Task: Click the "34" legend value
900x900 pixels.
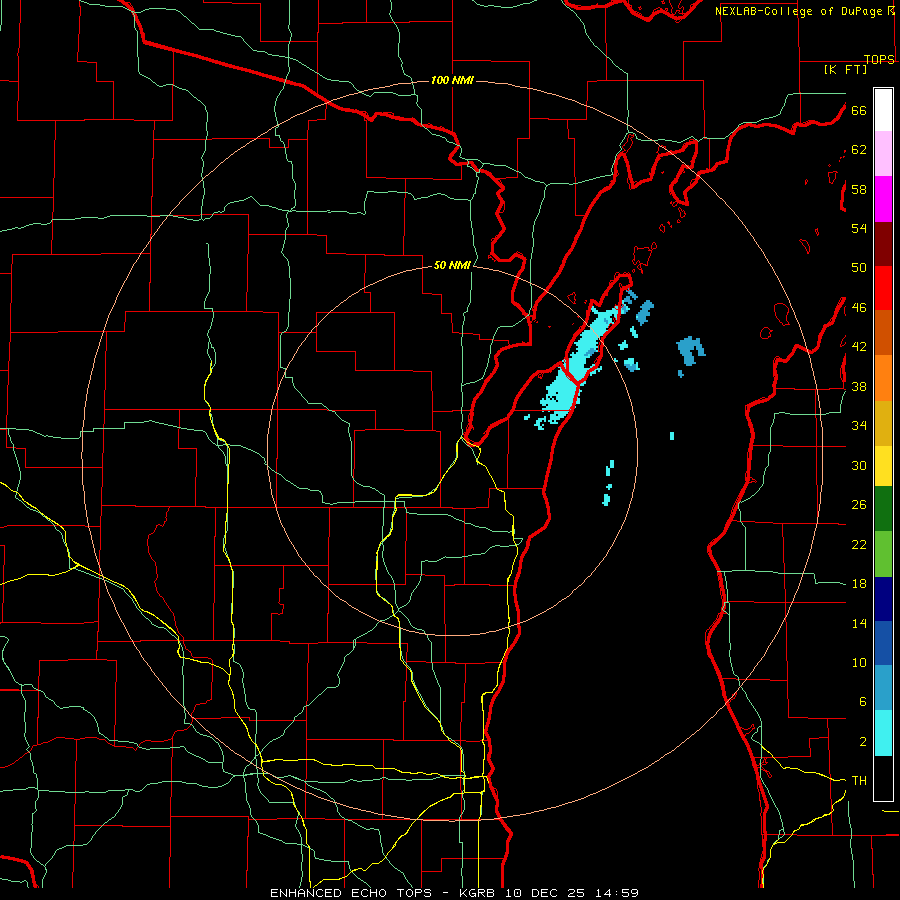Action: (859, 426)
